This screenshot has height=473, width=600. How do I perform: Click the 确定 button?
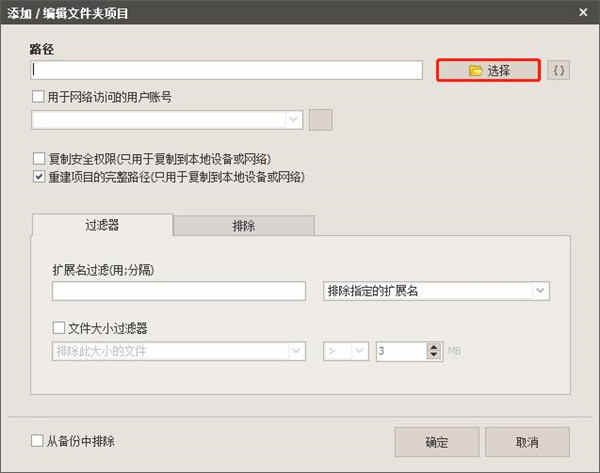coord(436,442)
